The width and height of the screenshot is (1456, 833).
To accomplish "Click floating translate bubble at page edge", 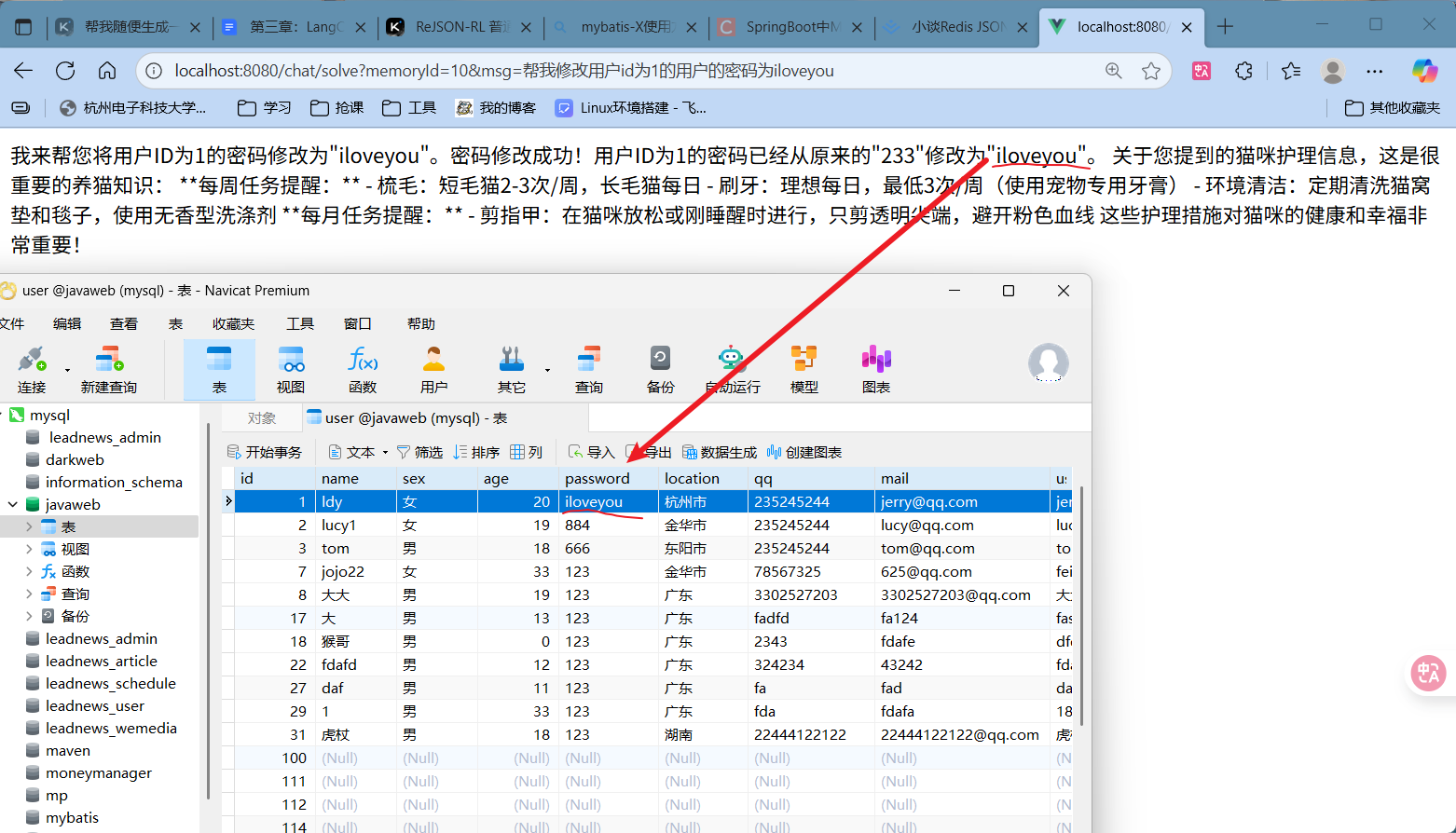I will click(1428, 673).
